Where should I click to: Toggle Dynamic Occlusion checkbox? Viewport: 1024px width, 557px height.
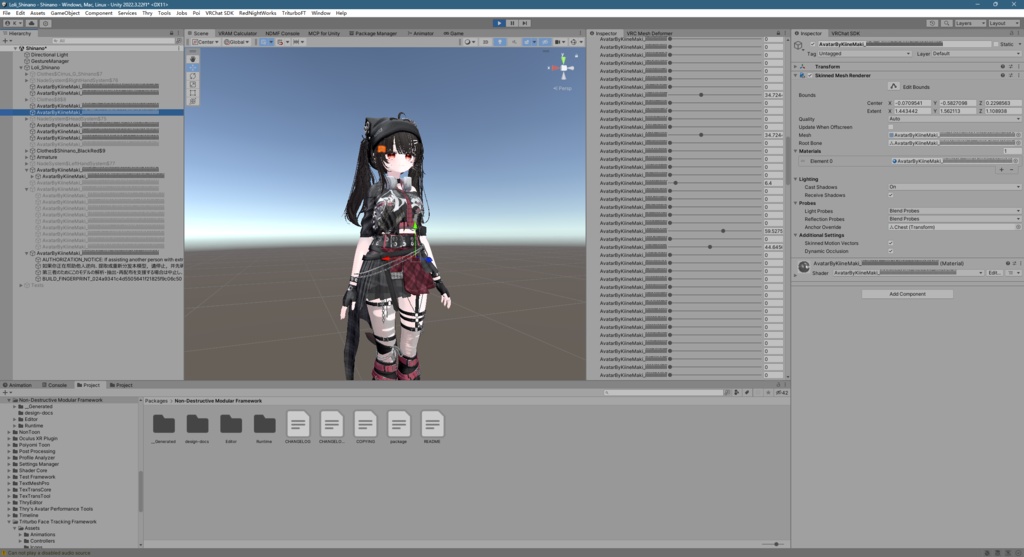[x=891, y=251]
